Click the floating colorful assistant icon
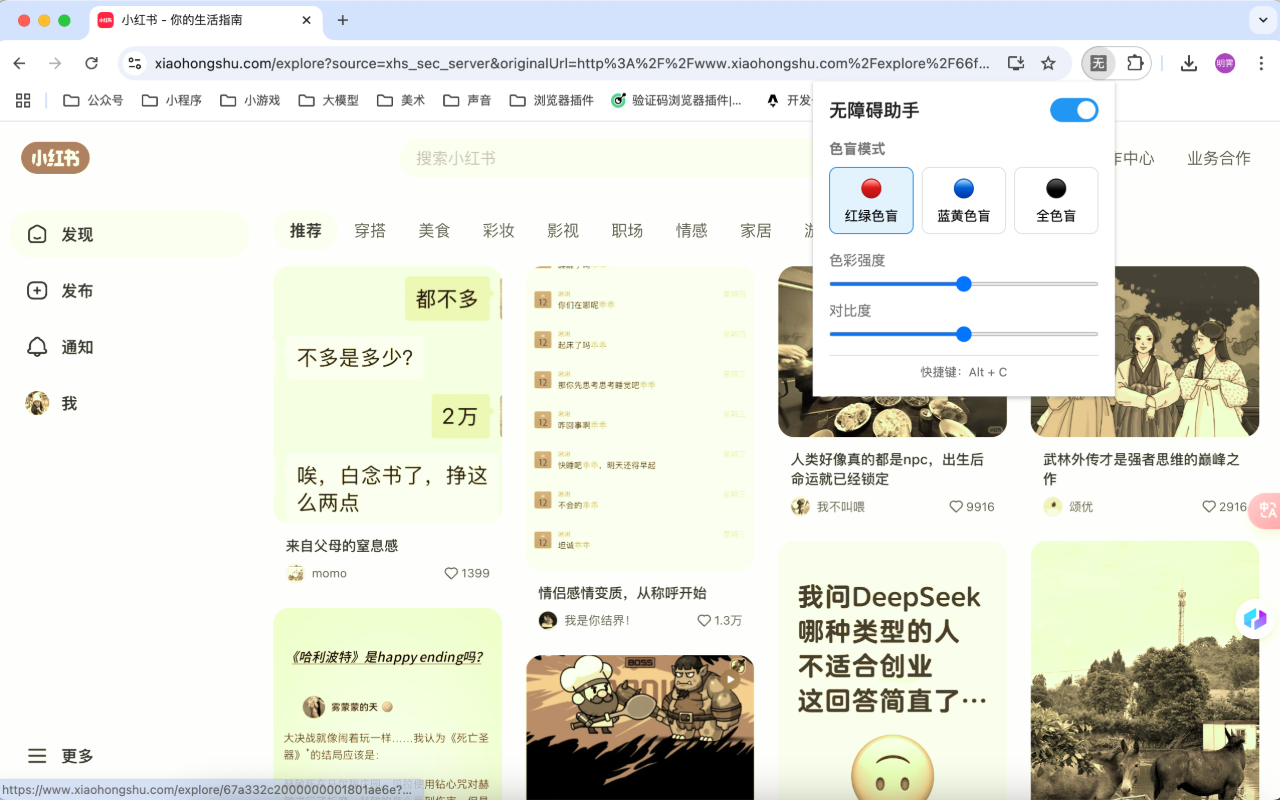Viewport: 1280px width, 800px height. point(1254,618)
